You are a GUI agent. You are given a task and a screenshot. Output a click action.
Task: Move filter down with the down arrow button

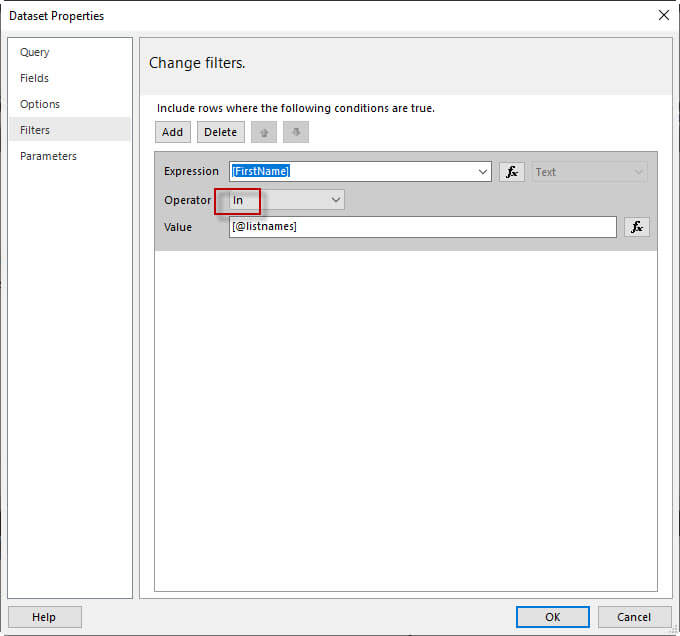point(296,132)
